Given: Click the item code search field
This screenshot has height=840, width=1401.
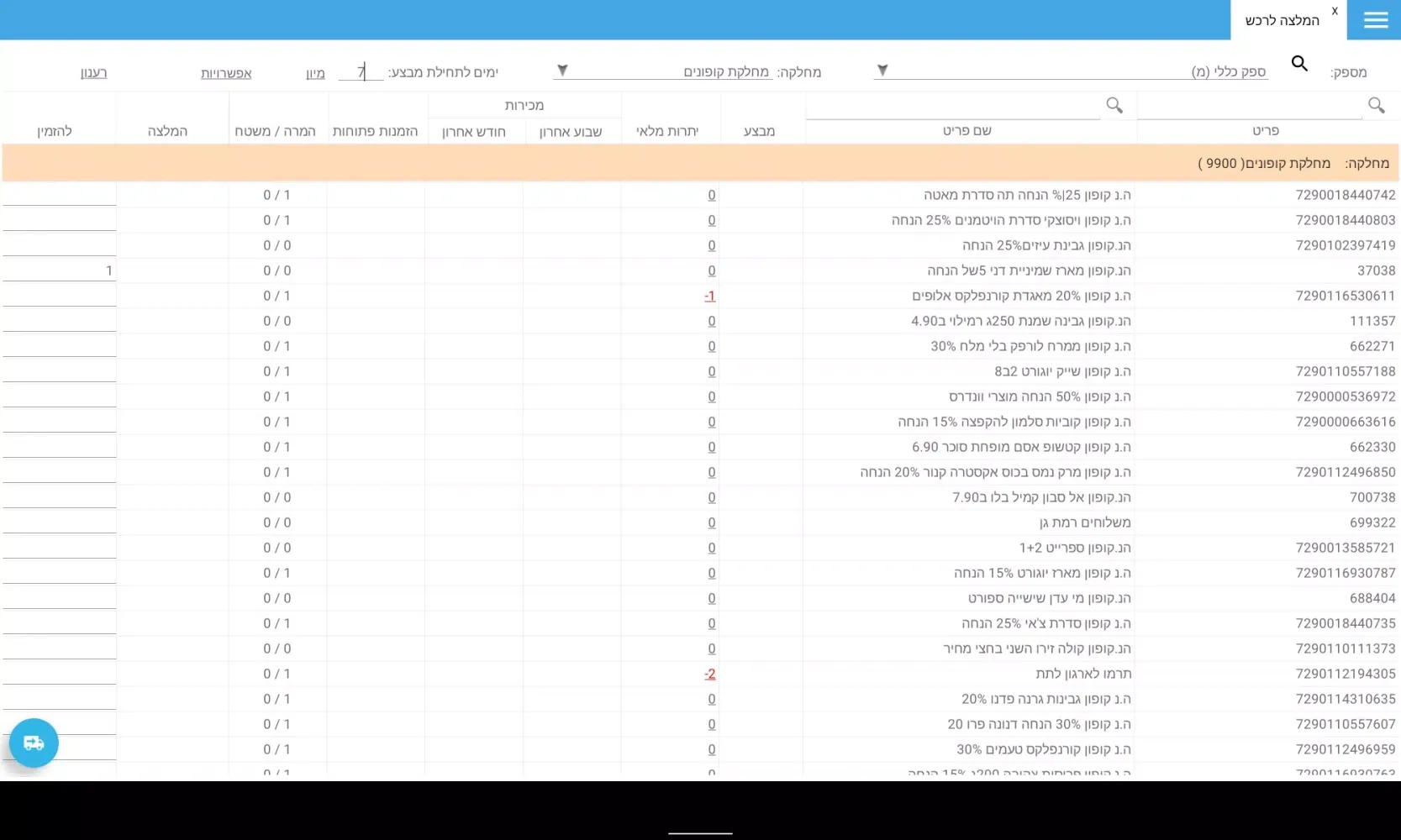Looking at the screenshot, I should click(x=1248, y=107).
